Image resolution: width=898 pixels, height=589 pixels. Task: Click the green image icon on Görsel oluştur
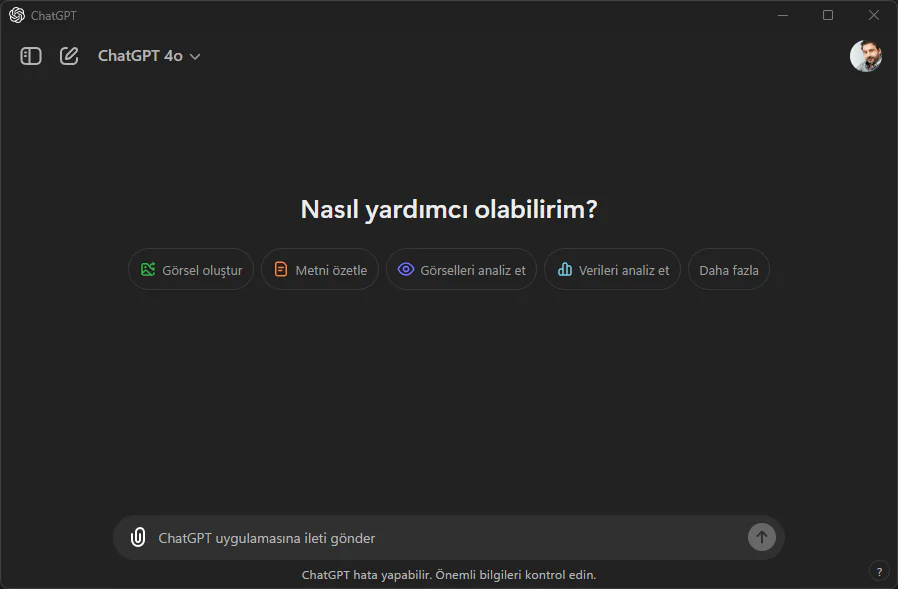click(x=146, y=269)
